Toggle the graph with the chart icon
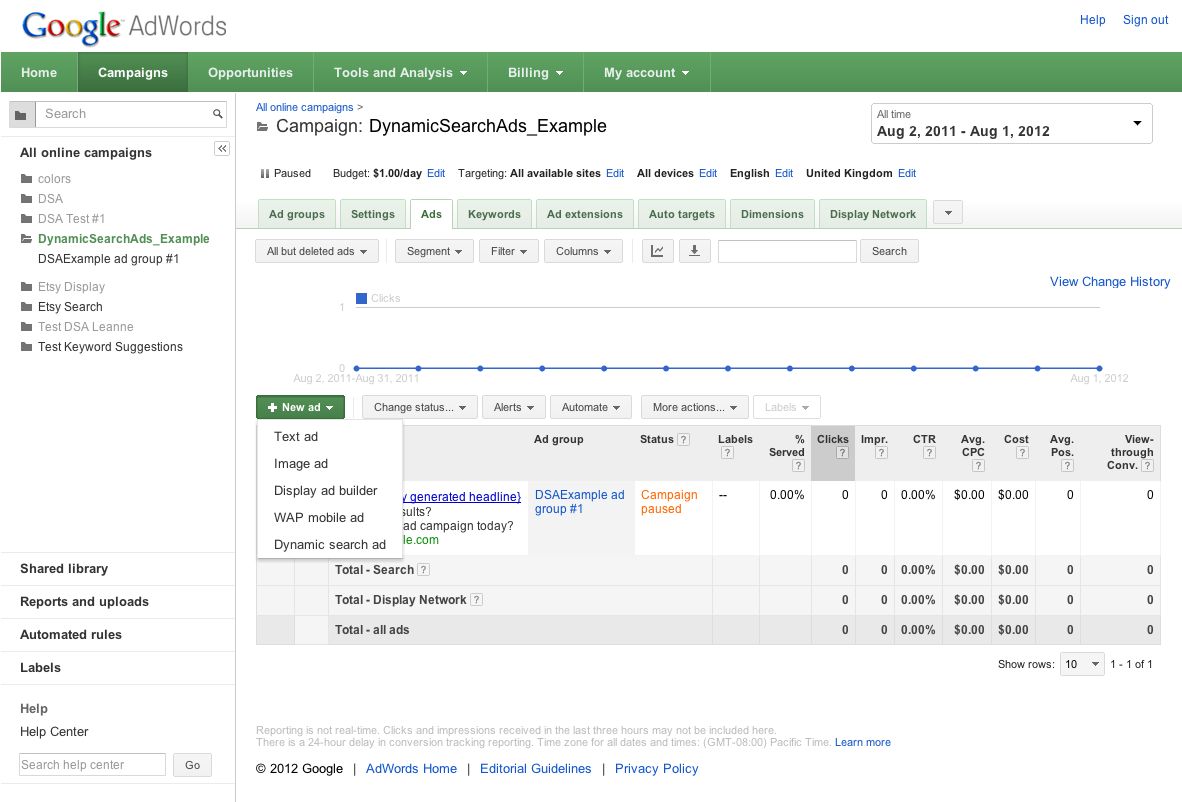This screenshot has width=1182, height=802. pyautogui.click(x=657, y=251)
